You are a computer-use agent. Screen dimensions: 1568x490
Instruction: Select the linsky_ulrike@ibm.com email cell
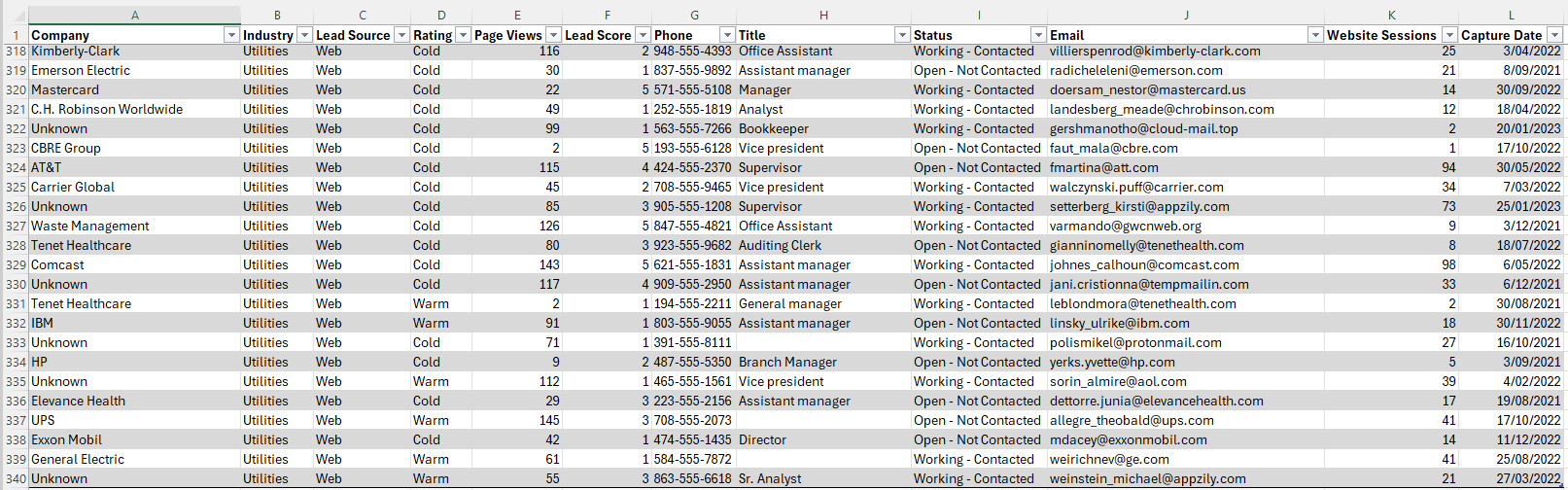[x=1186, y=323]
